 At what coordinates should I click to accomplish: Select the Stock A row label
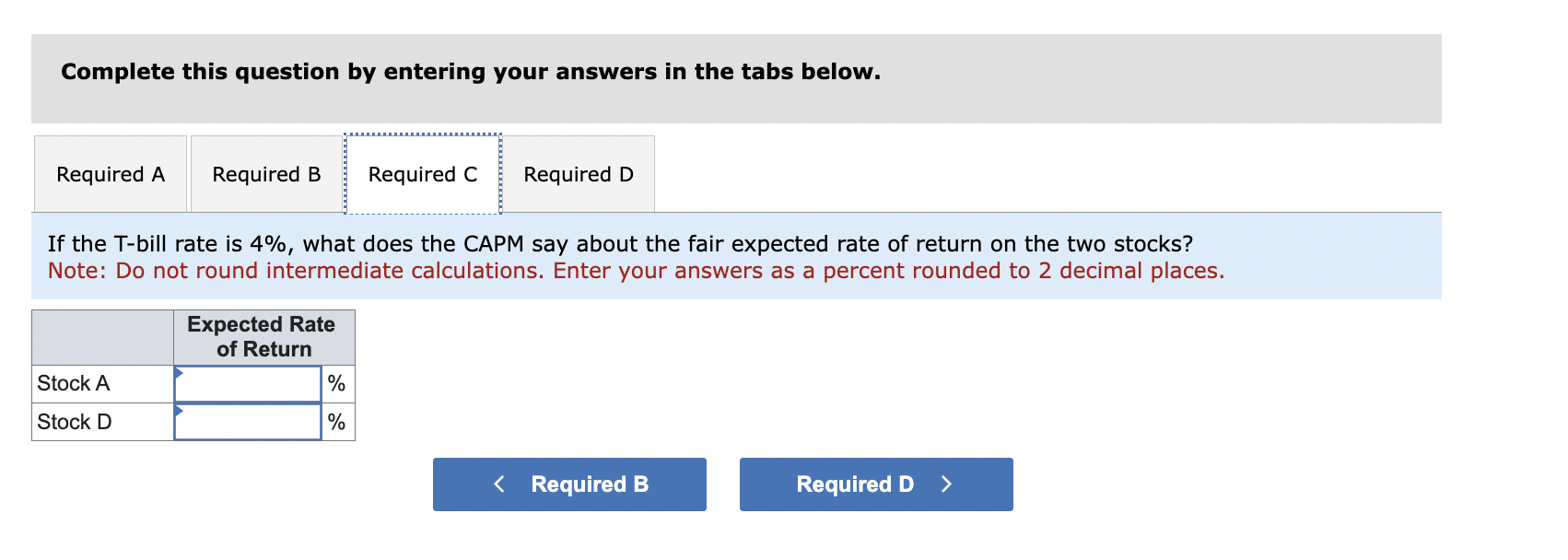(72, 383)
